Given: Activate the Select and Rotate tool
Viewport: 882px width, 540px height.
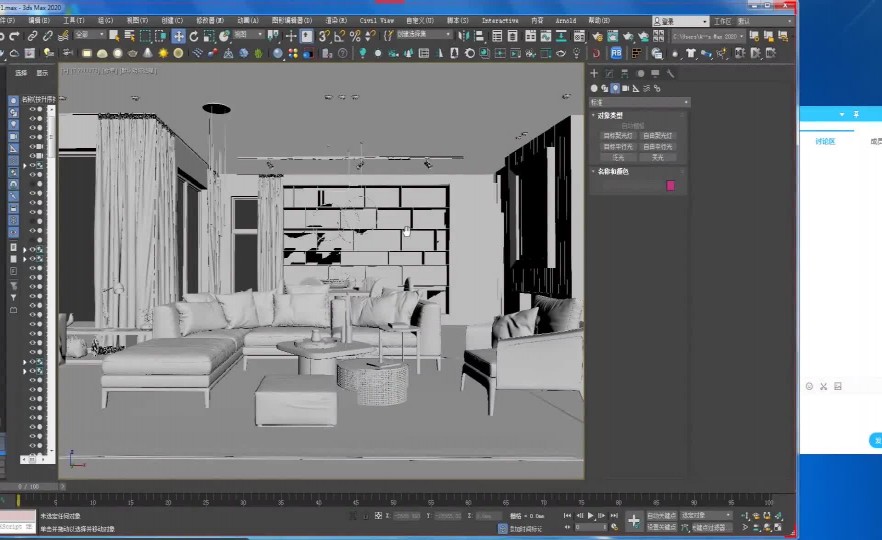Looking at the screenshot, I should point(194,37).
